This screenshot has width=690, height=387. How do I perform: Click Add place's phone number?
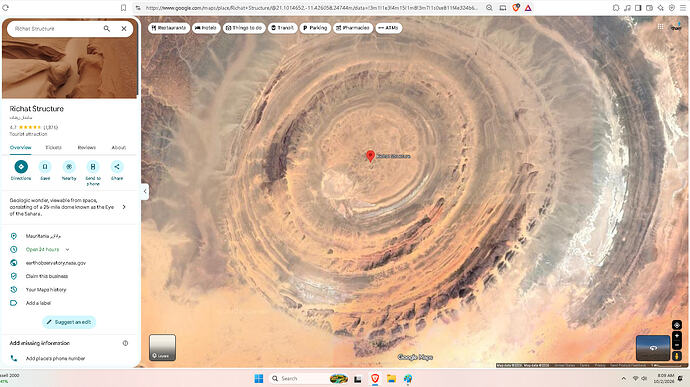click(55, 358)
